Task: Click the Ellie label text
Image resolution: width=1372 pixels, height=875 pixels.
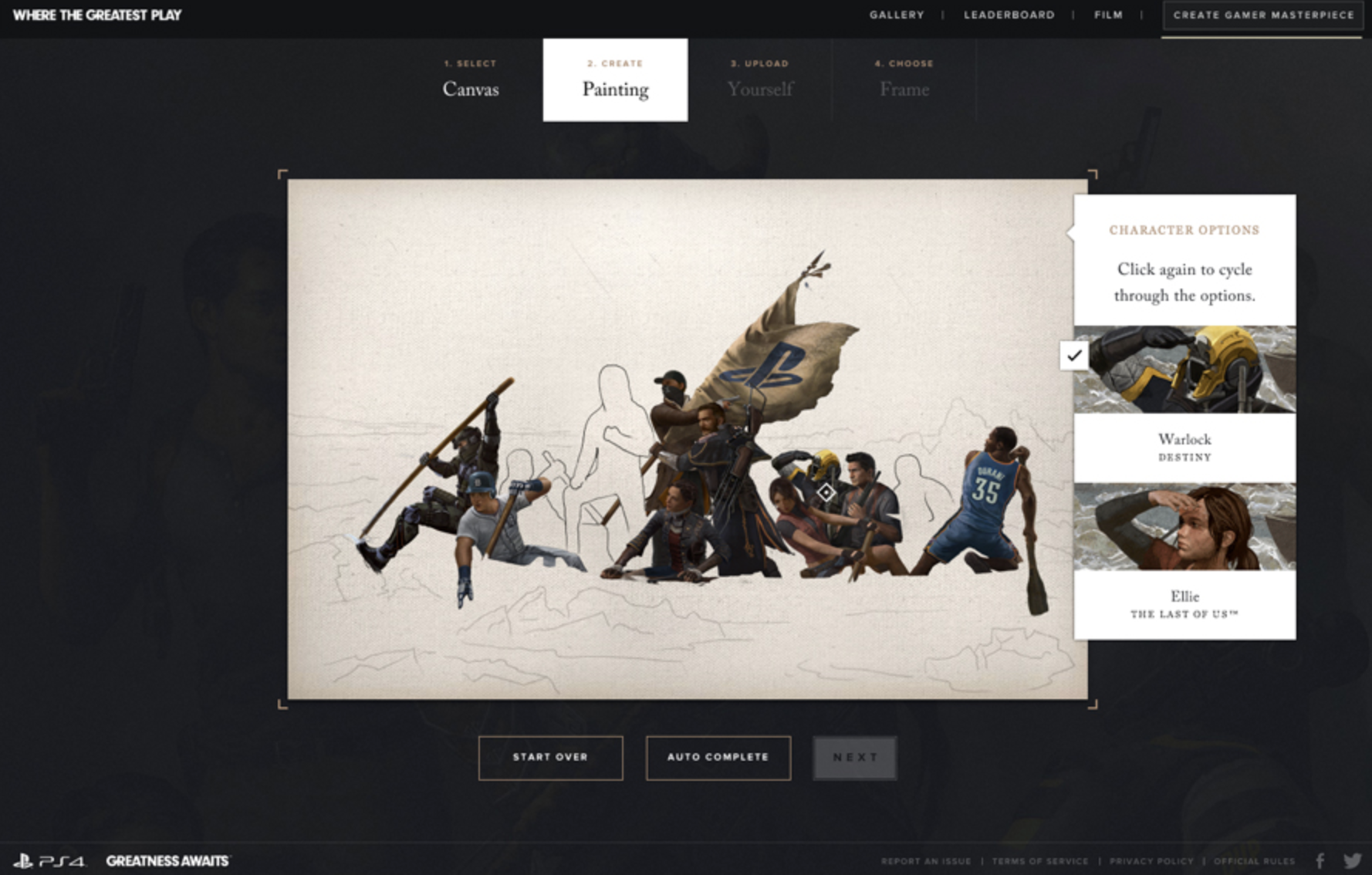Action: tap(1184, 596)
